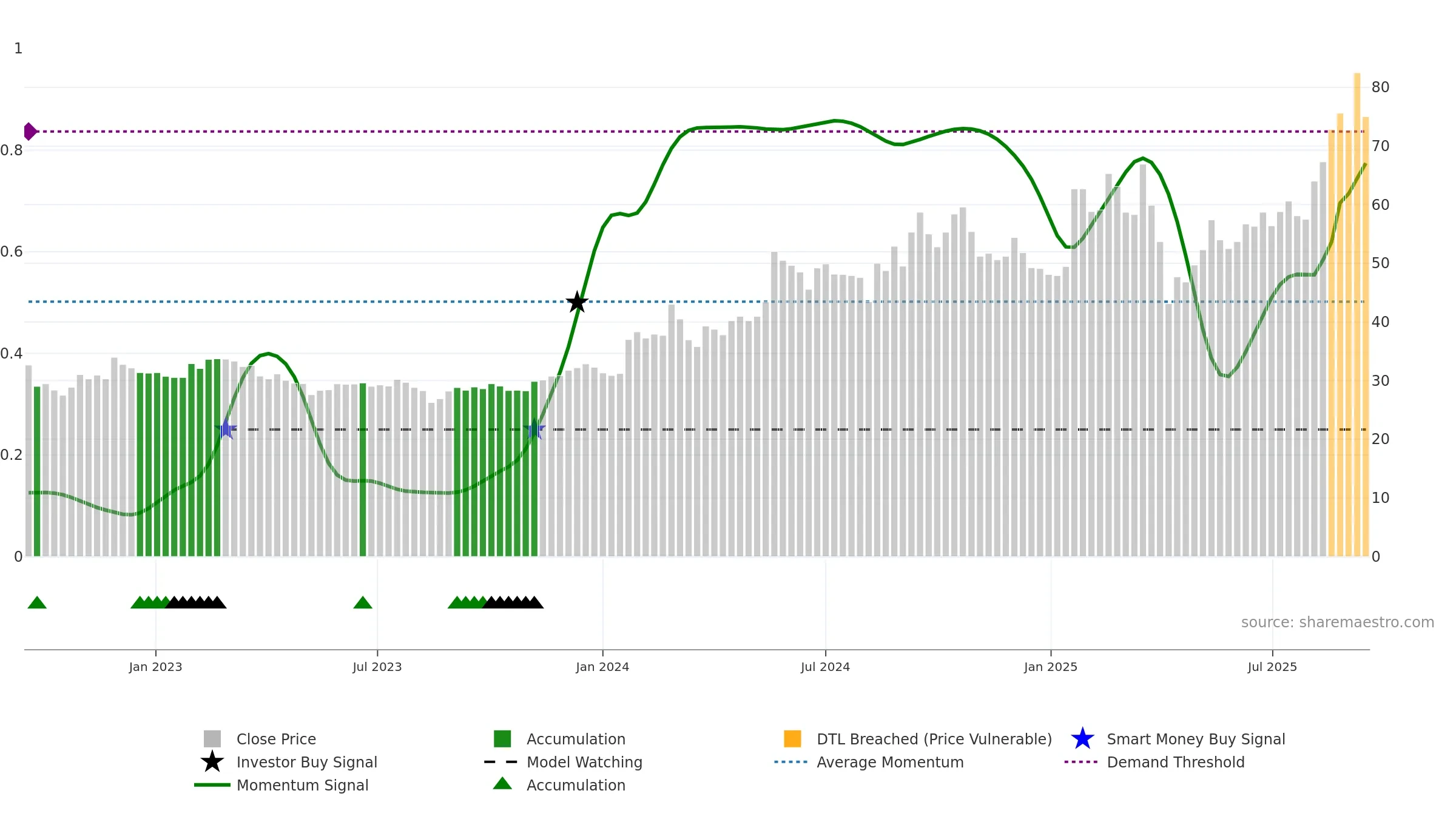1456x819 pixels.
Task: Click the green triangle Accumulation legend icon
Action: click(x=502, y=784)
